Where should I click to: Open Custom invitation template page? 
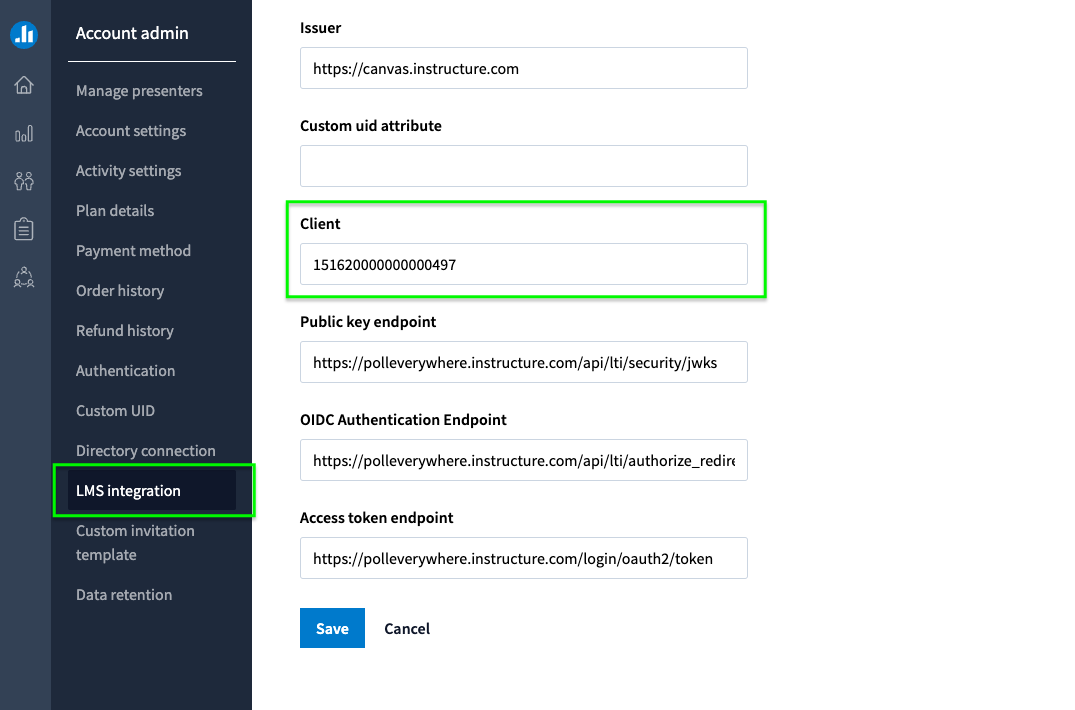(135, 542)
